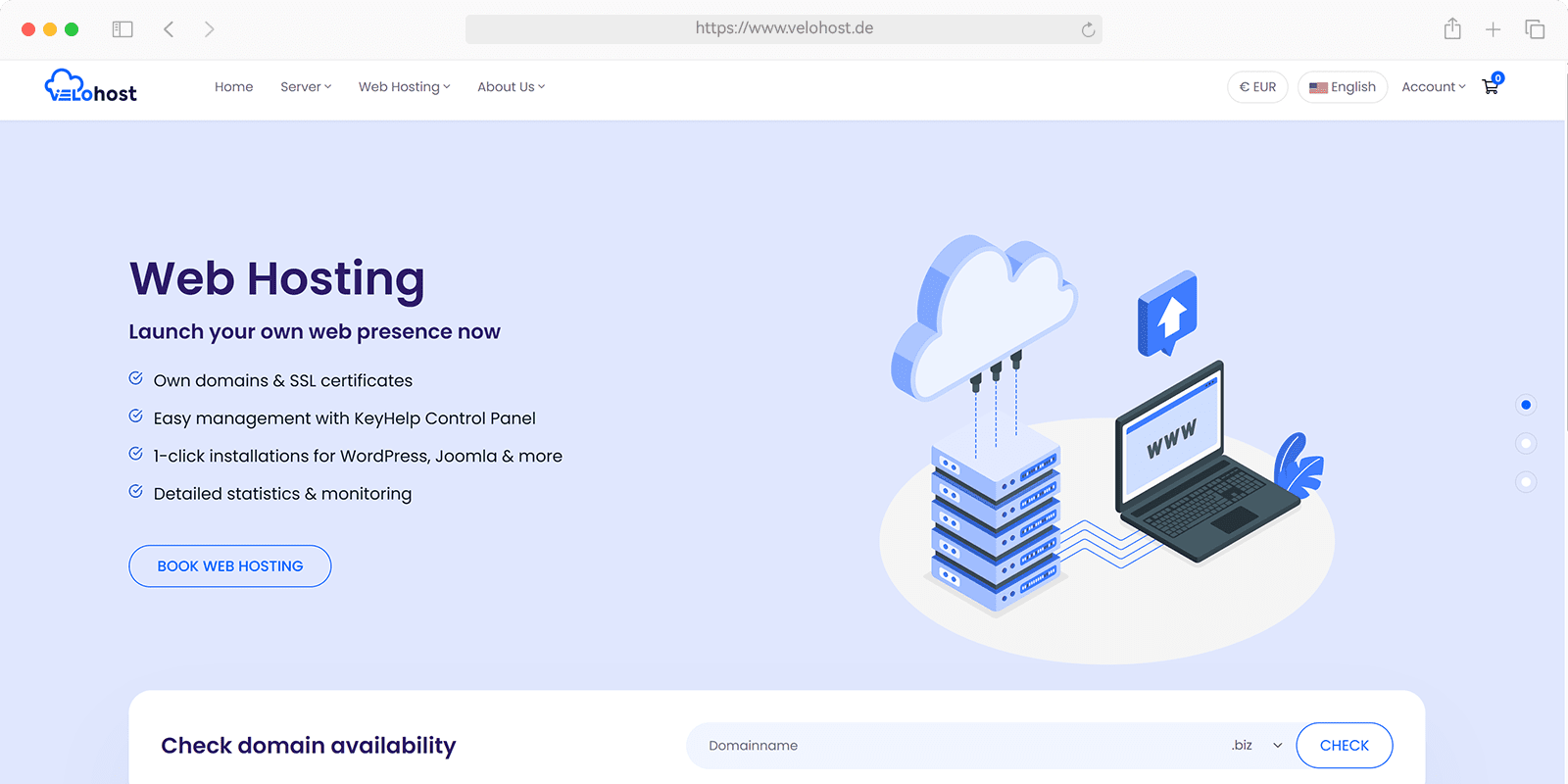Image resolution: width=1568 pixels, height=784 pixels.
Task: Select the first slide indicator dot
Action: click(x=1526, y=405)
